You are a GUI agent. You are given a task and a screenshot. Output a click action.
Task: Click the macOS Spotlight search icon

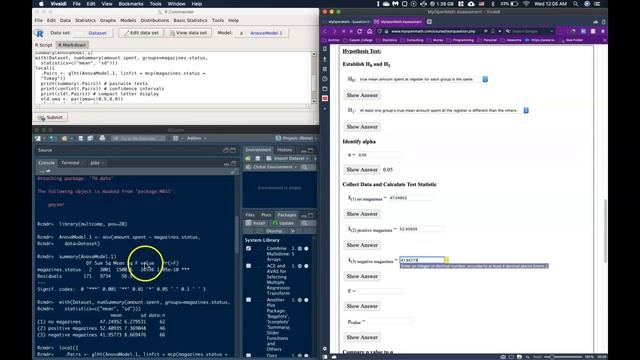click(576, 4)
